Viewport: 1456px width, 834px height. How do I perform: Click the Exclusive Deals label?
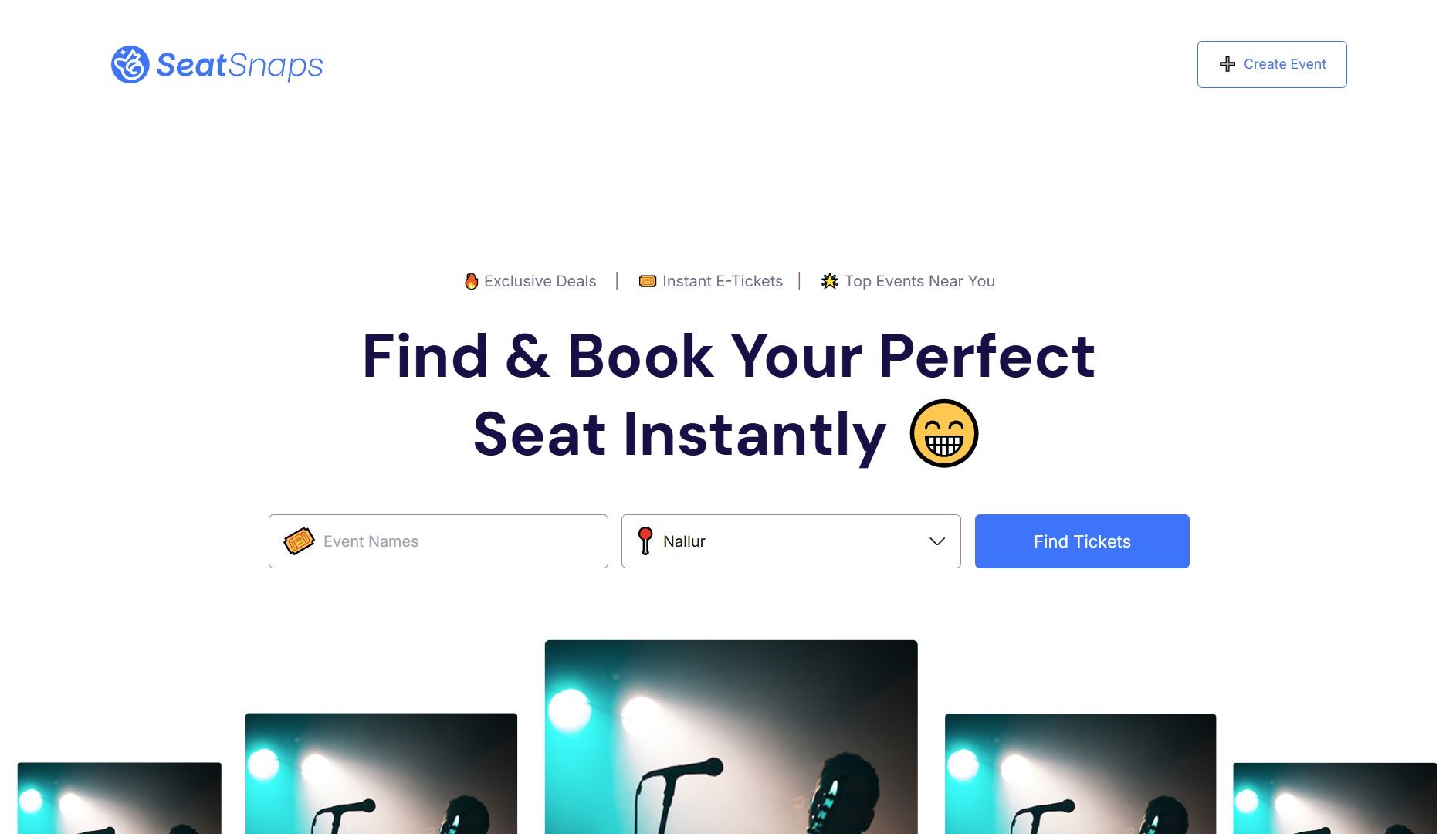pos(539,281)
